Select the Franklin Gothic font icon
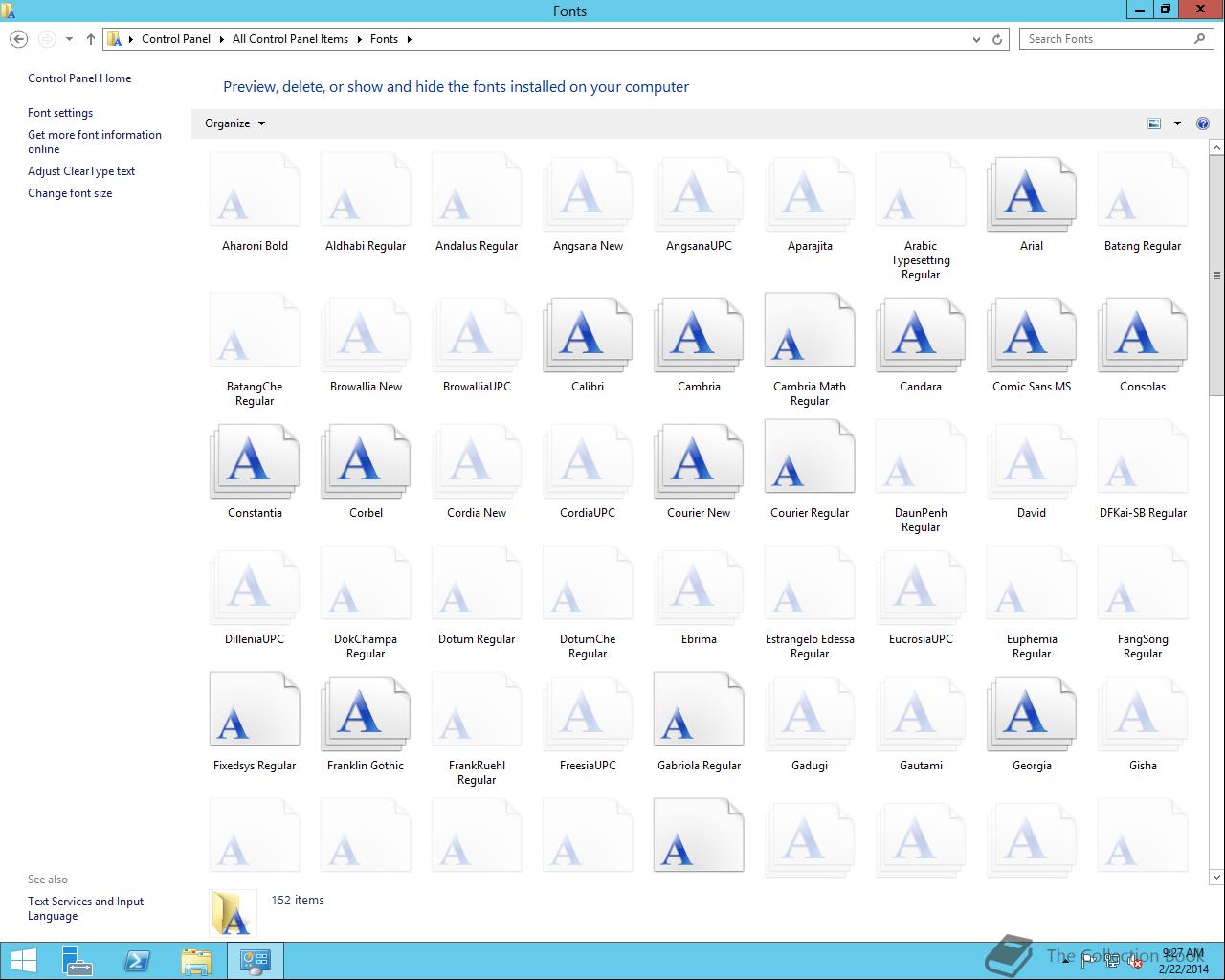The width and height of the screenshot is (1225, 980). click(366, 714)
